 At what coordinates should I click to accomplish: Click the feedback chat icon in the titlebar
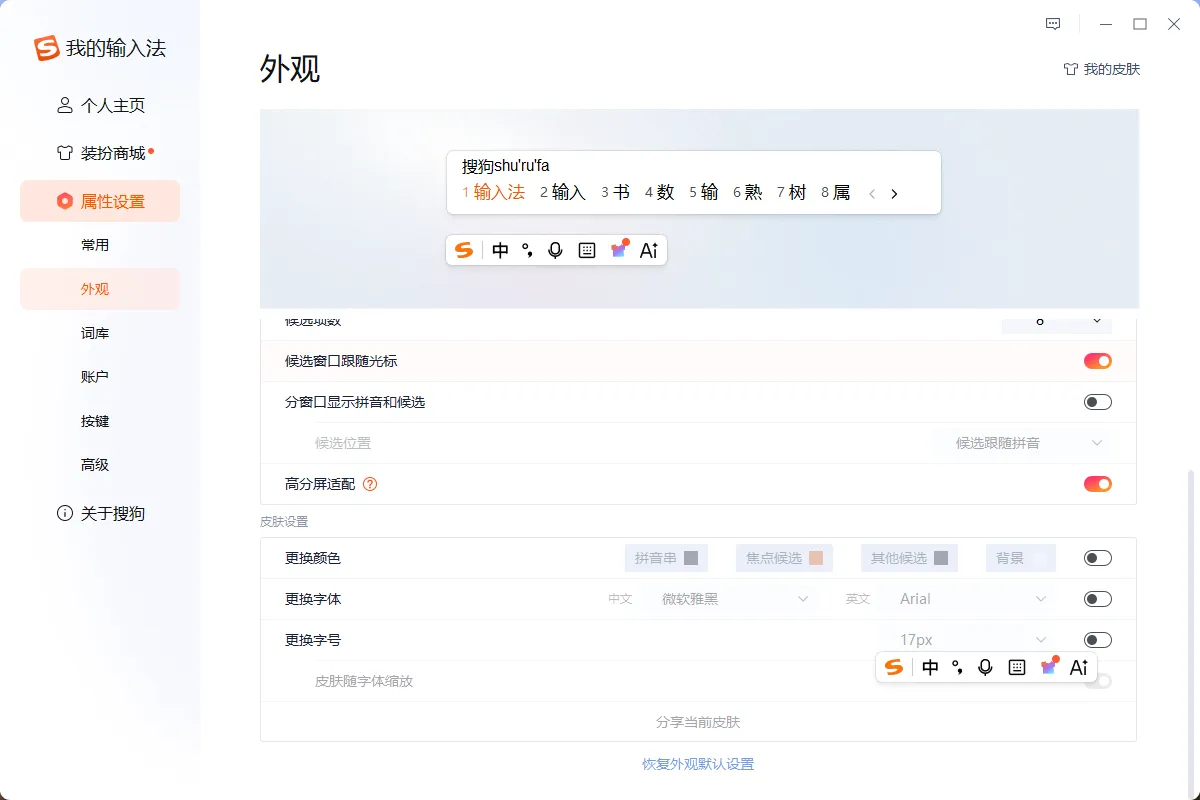tap(1053, 23)
